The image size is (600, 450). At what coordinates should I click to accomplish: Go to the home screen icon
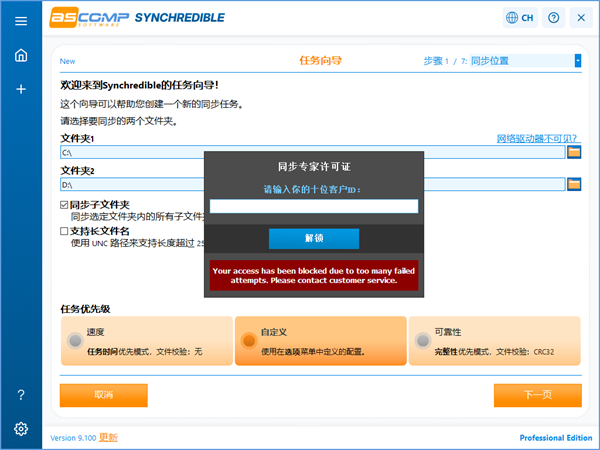click(21, 55)
